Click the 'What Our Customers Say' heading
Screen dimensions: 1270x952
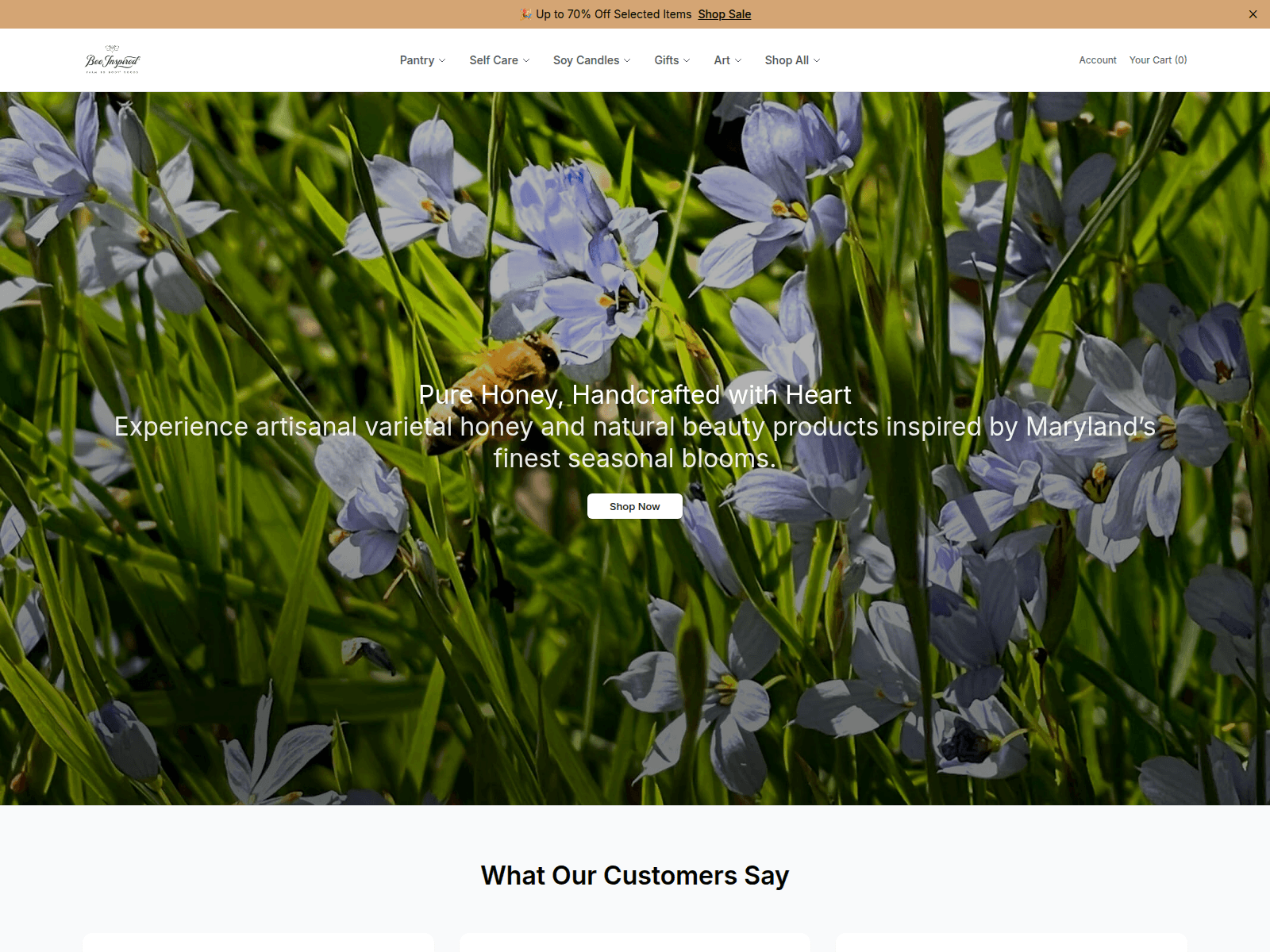point(635,875)
